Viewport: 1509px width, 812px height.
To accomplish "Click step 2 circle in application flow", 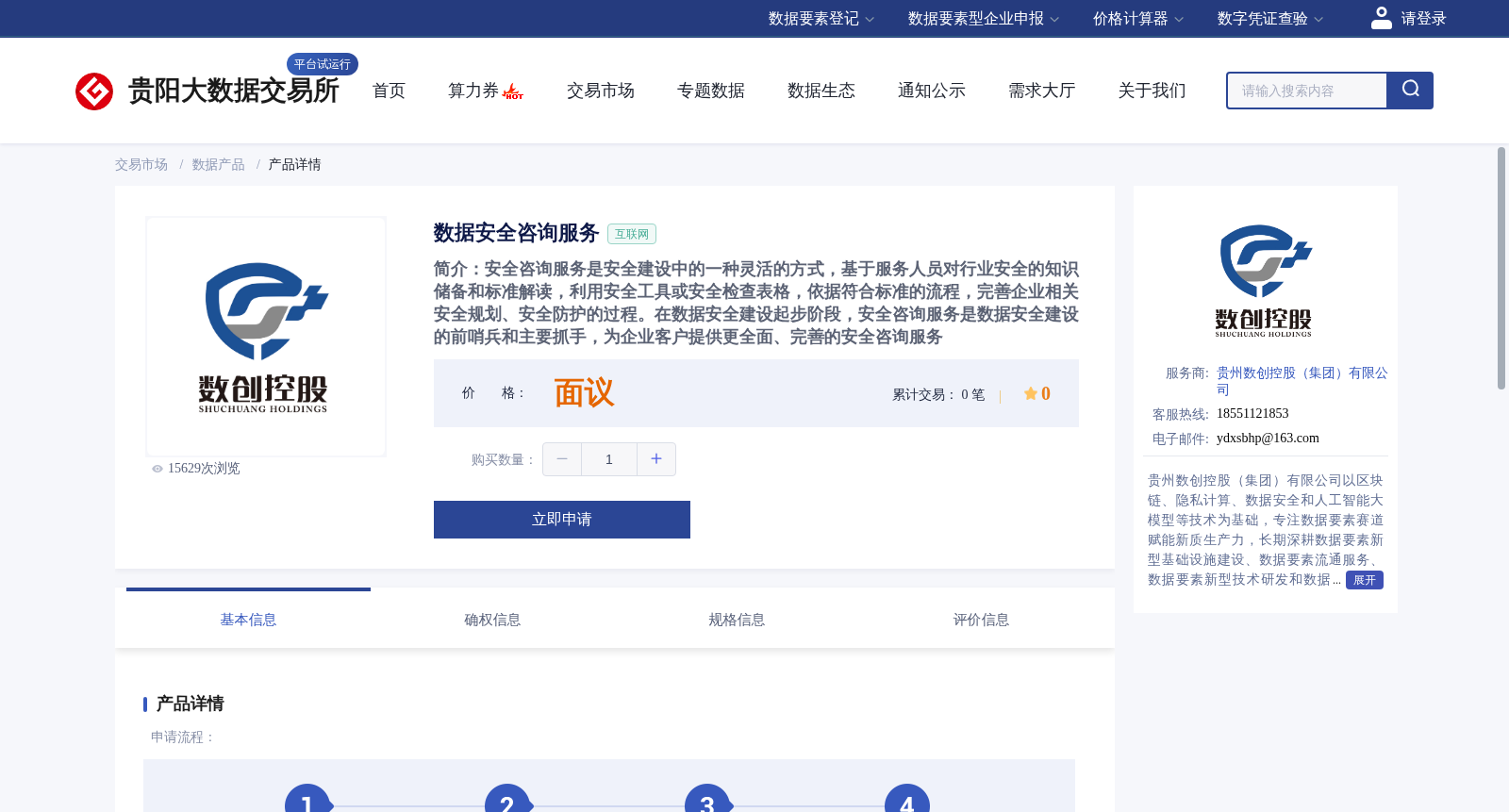I will pyautogui.click(x=507, y=798).
